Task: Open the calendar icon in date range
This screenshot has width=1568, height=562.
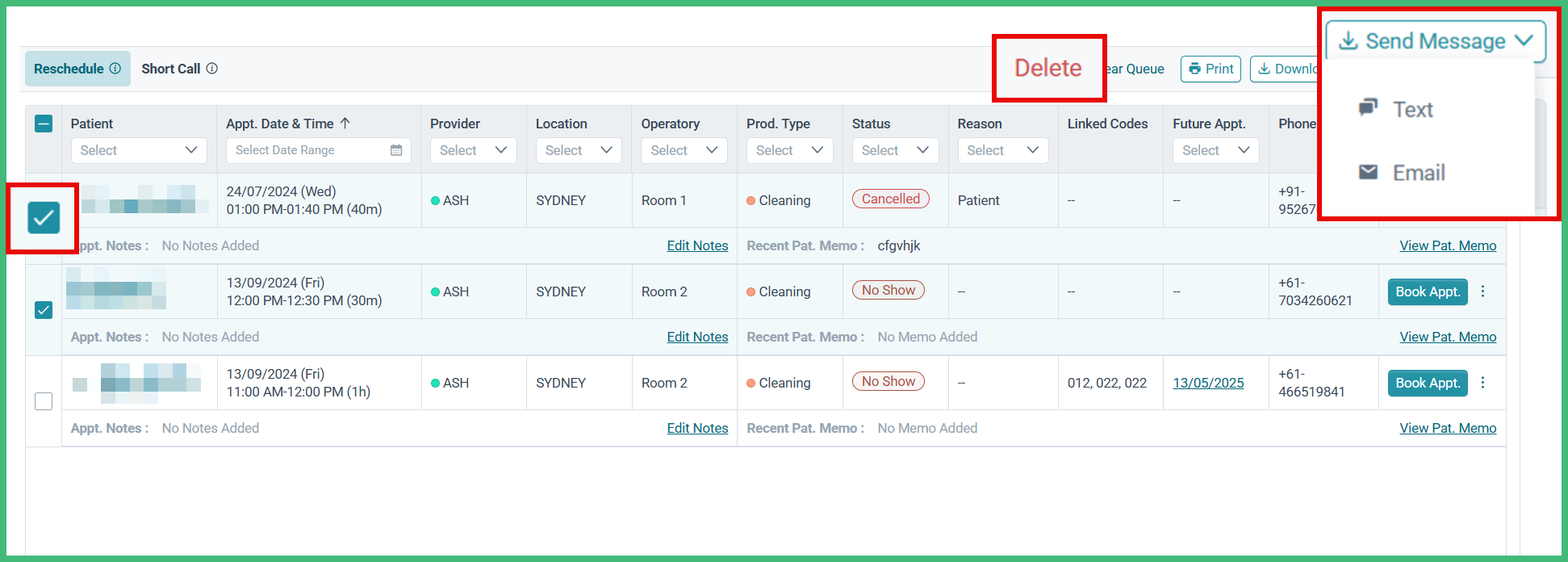Action: tap(396, 150)
